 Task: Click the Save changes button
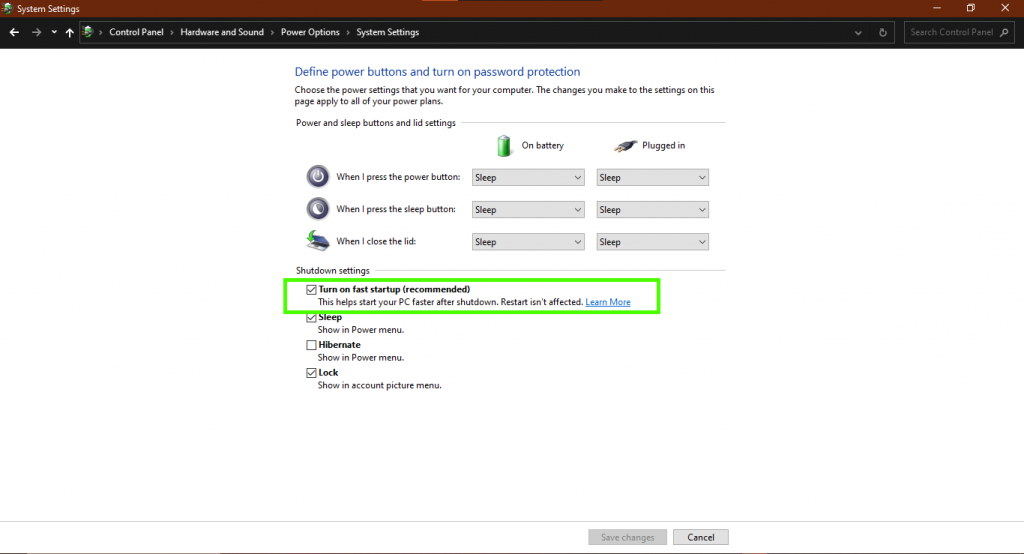pos(628,537)
